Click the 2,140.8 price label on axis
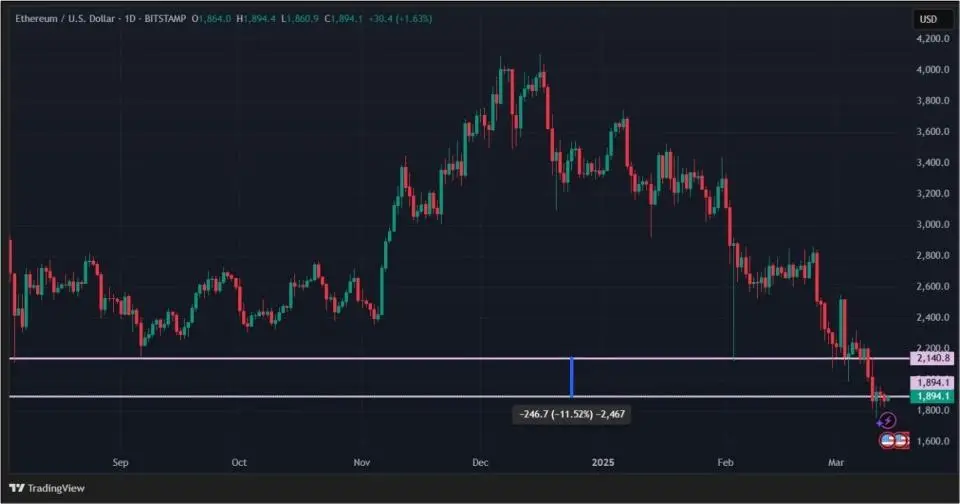This screenshot has height=504, width=960. (x=931, y=358)
